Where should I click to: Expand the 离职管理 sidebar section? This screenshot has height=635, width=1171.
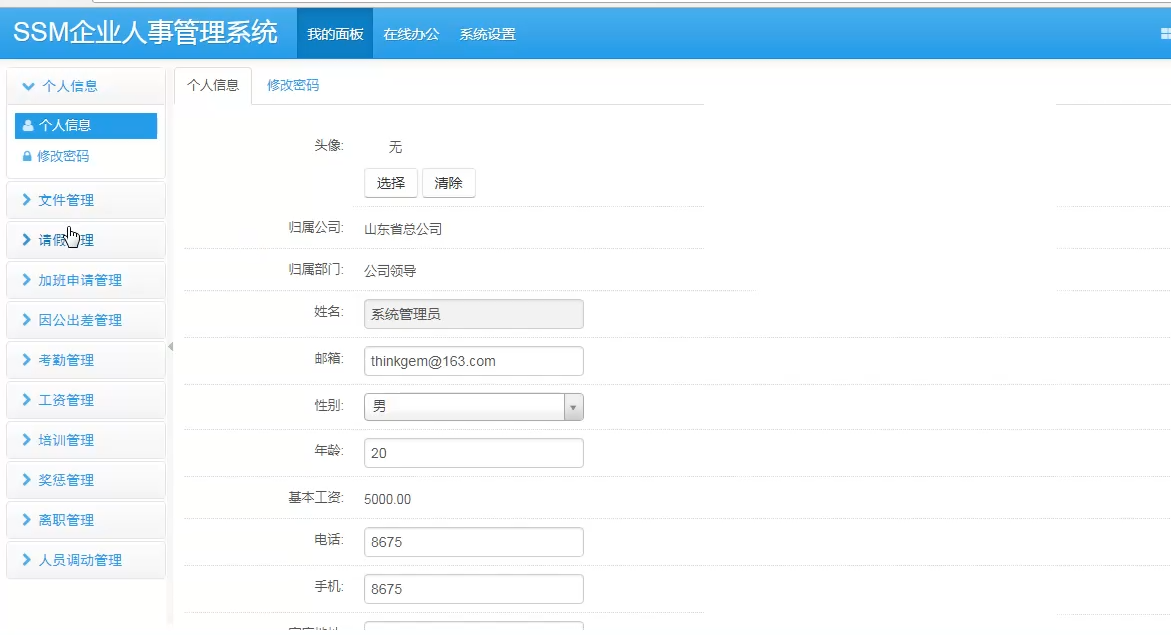click(86, 520)
